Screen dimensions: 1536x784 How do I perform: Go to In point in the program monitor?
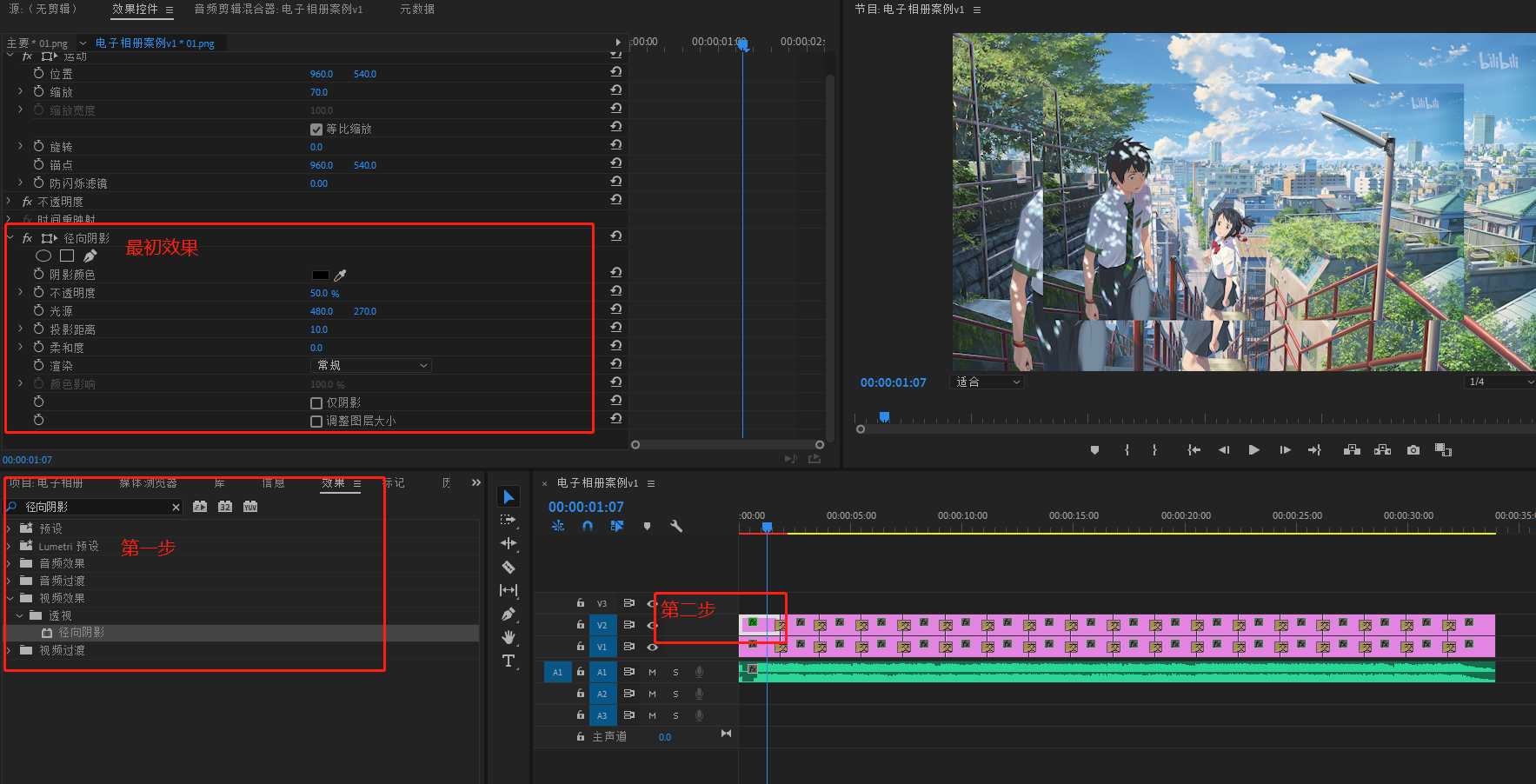(x=1194, y=449)
